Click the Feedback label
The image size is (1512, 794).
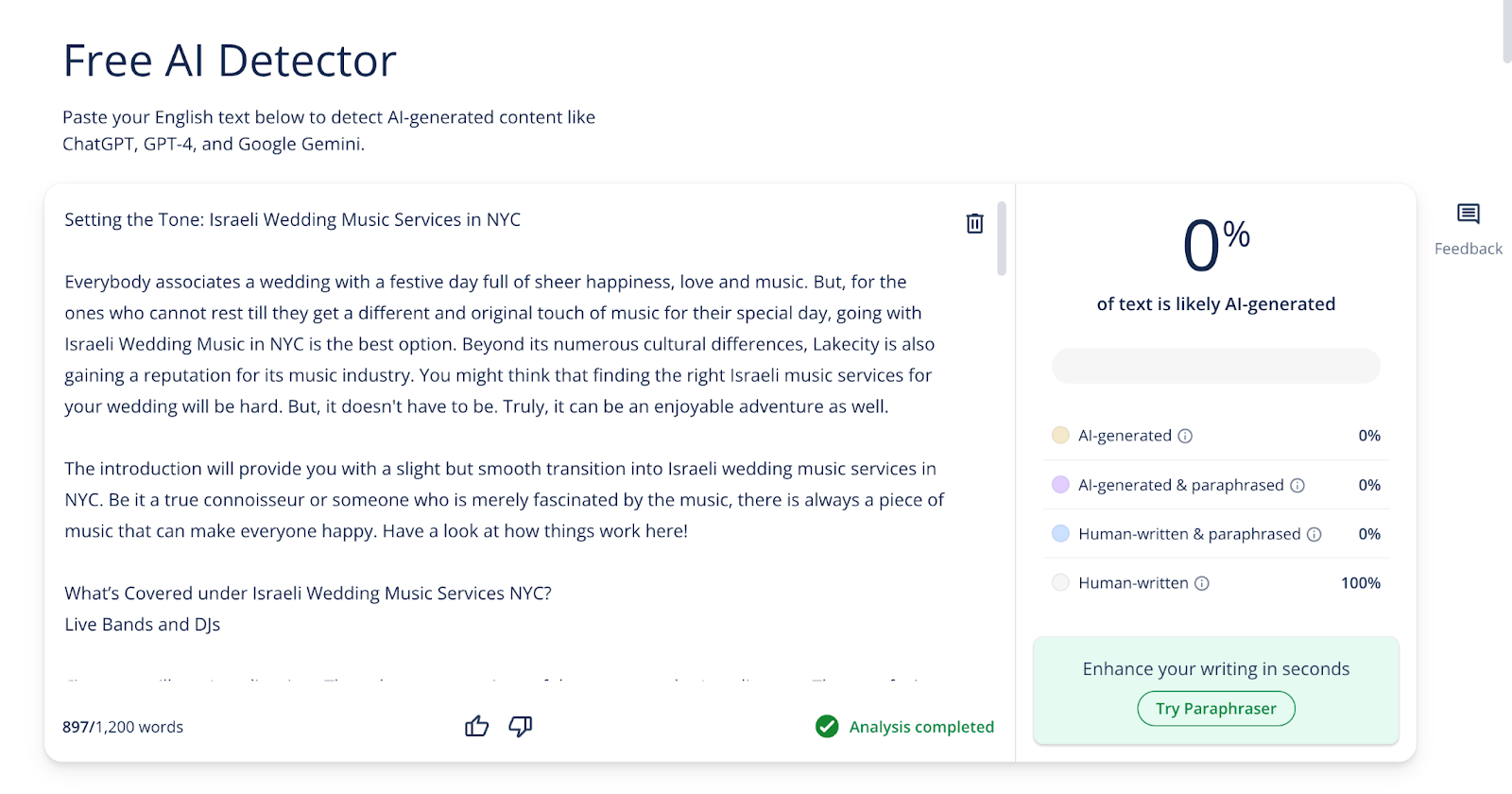(1468, 249)
